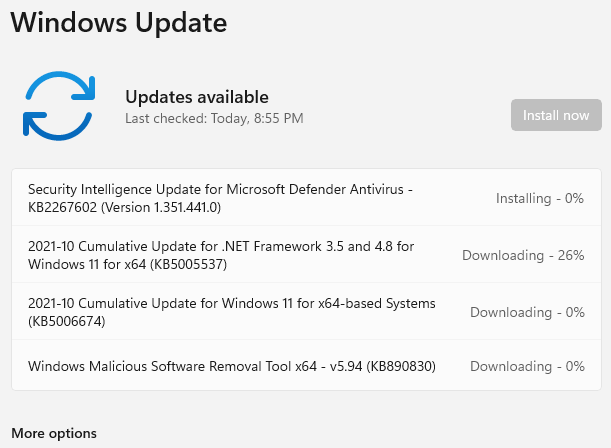Click the Downloading - 26% progress status
Screen dimensions: 611x448
pos(522,255)
